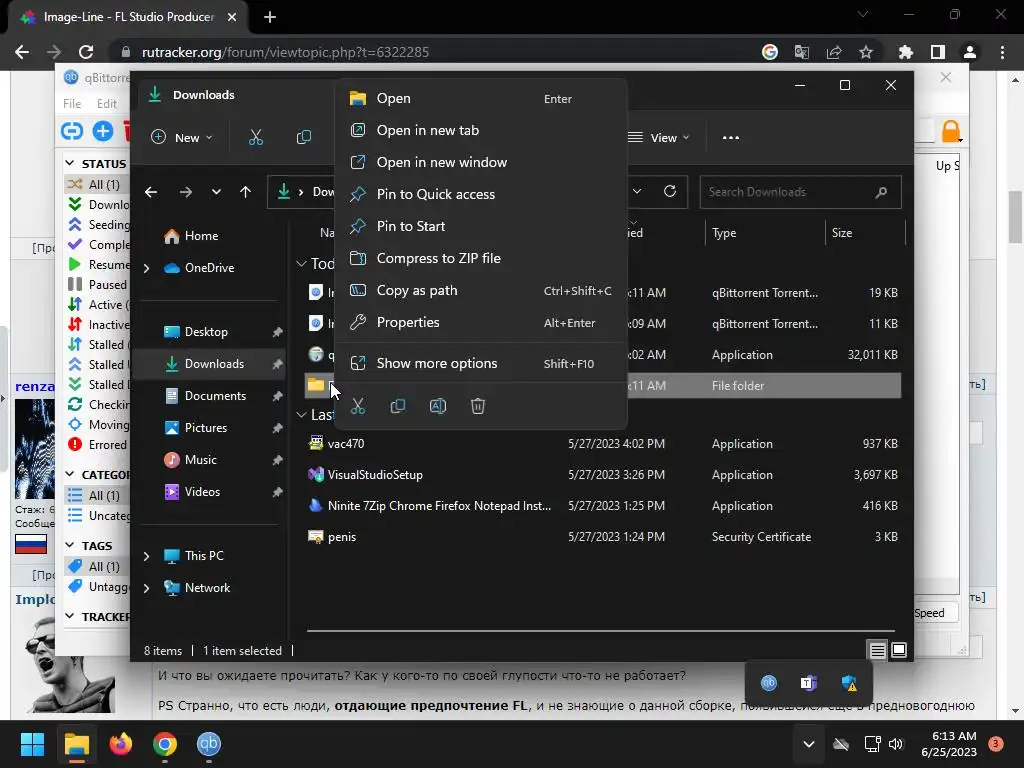This screenshot has width=1024, height=768.
Task: Click qBittorrent add torrent plus icon
Action: pyautogui.click(x=103, y=131)
